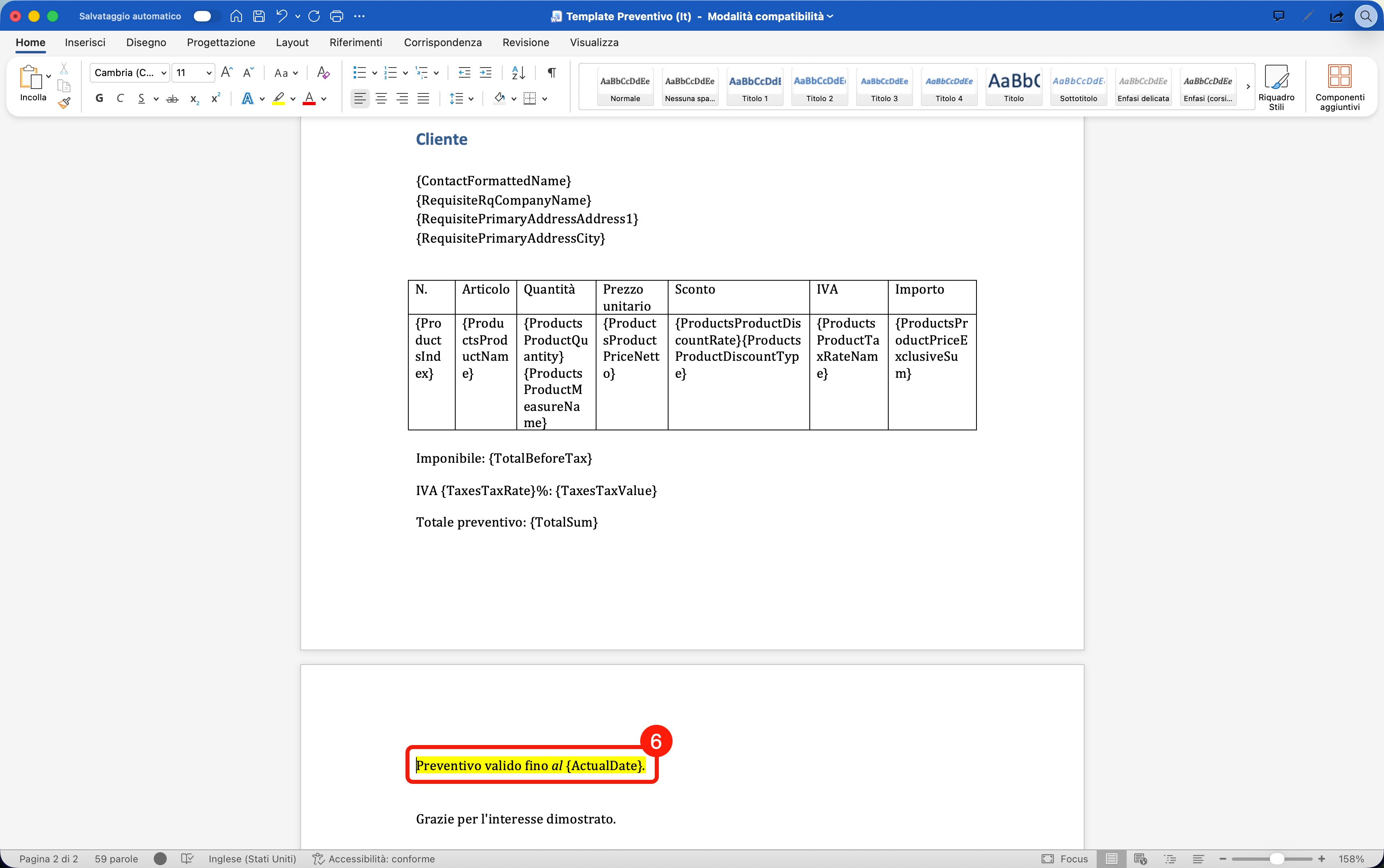The width and height of the screenshot is (1384, 868).
Task: Paste with the Incolla button
Action: [33, 84]
